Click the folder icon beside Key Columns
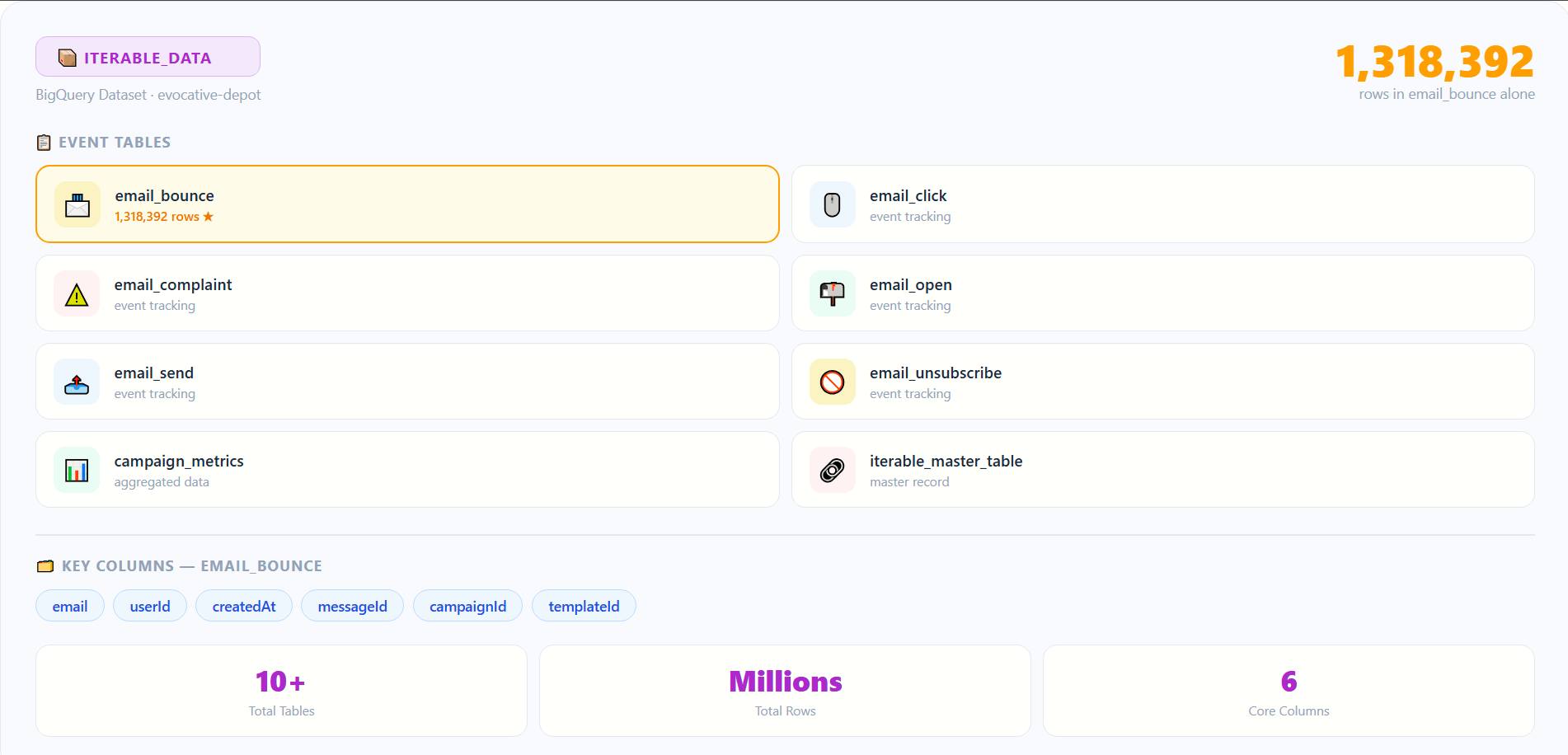 pyautogui.click(x=45, y=566)
